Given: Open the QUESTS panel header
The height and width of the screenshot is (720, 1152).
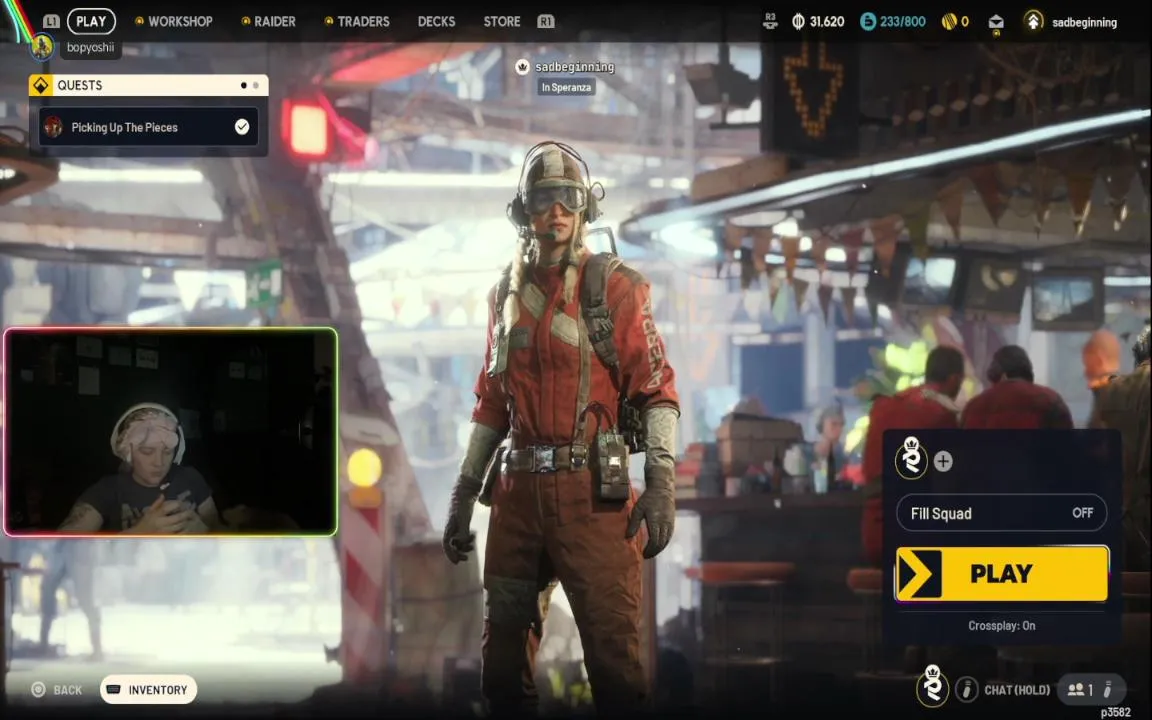Looking at the screenshot, I should 148,85.
